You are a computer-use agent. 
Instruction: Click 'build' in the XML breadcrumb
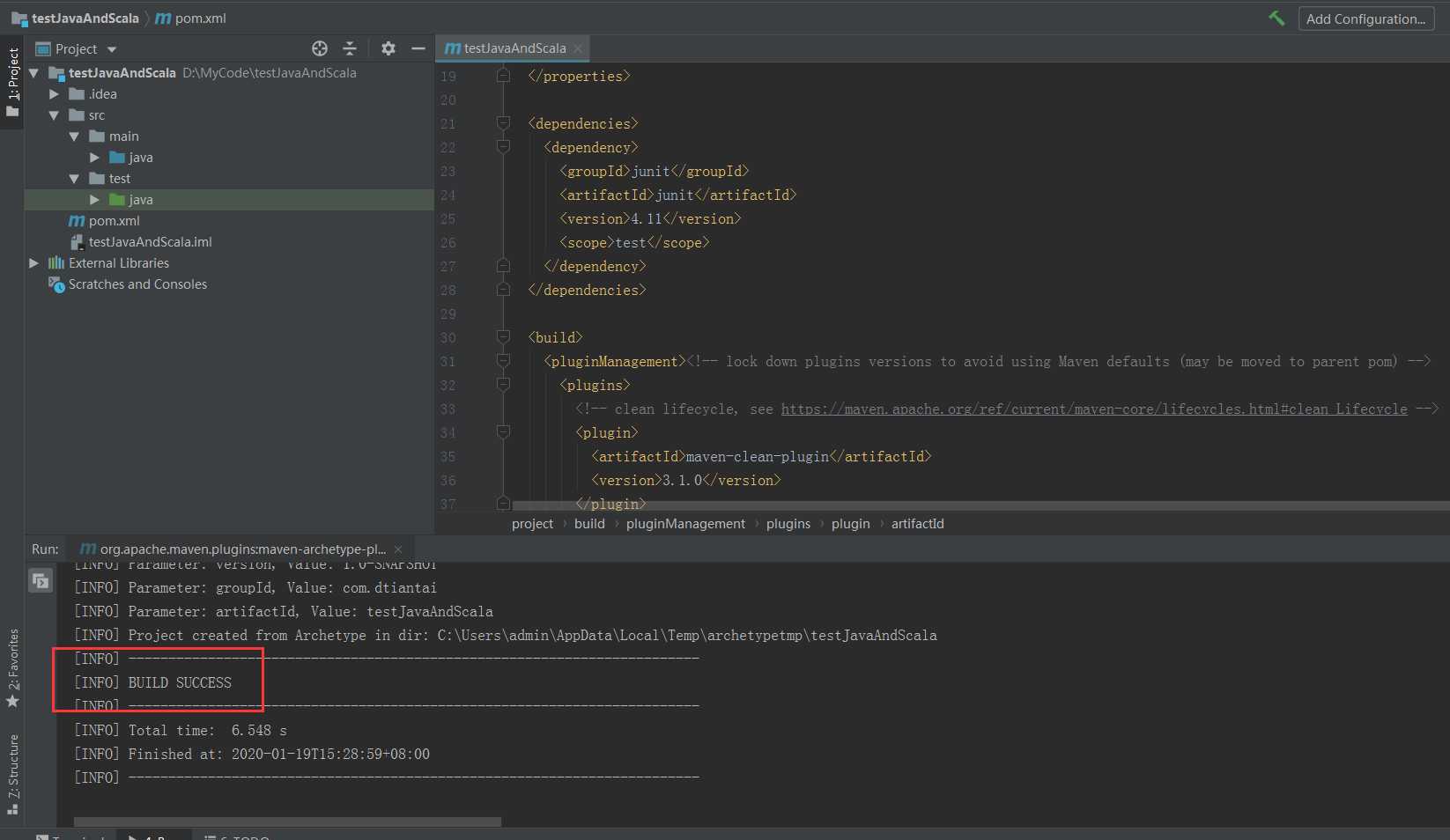click(589, 524)
